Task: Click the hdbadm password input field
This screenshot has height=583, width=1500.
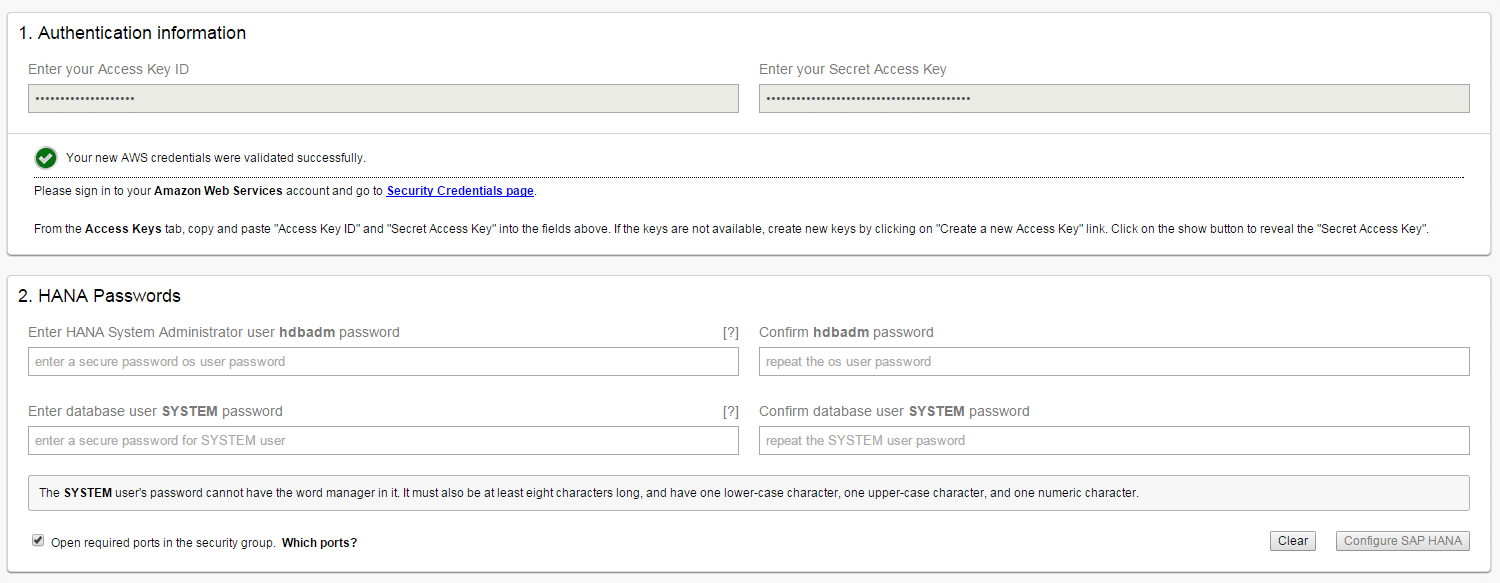Action: coord(383,362)
